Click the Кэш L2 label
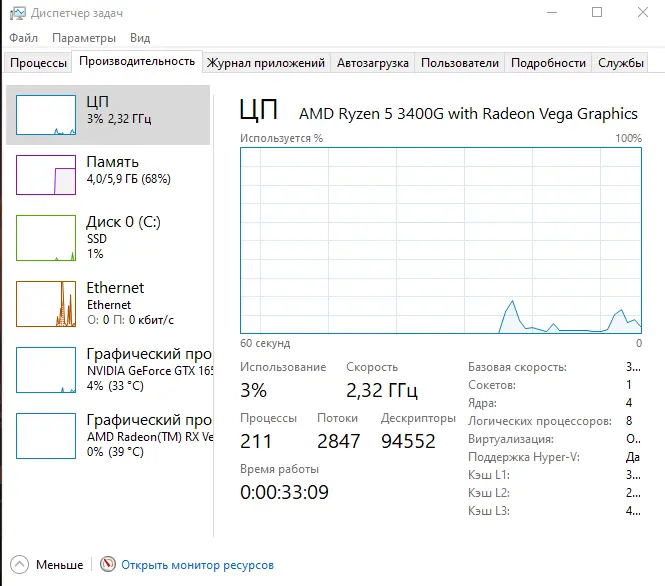The width and height of the screenshot is (665, 586). (489, 493)
